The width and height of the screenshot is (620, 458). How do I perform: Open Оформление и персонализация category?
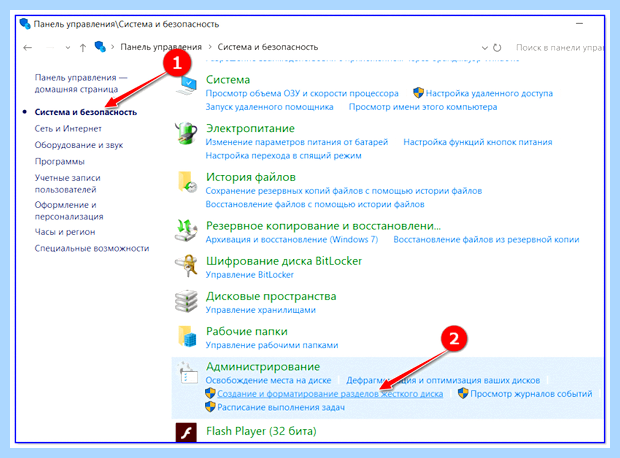click(x=69, y=211)
